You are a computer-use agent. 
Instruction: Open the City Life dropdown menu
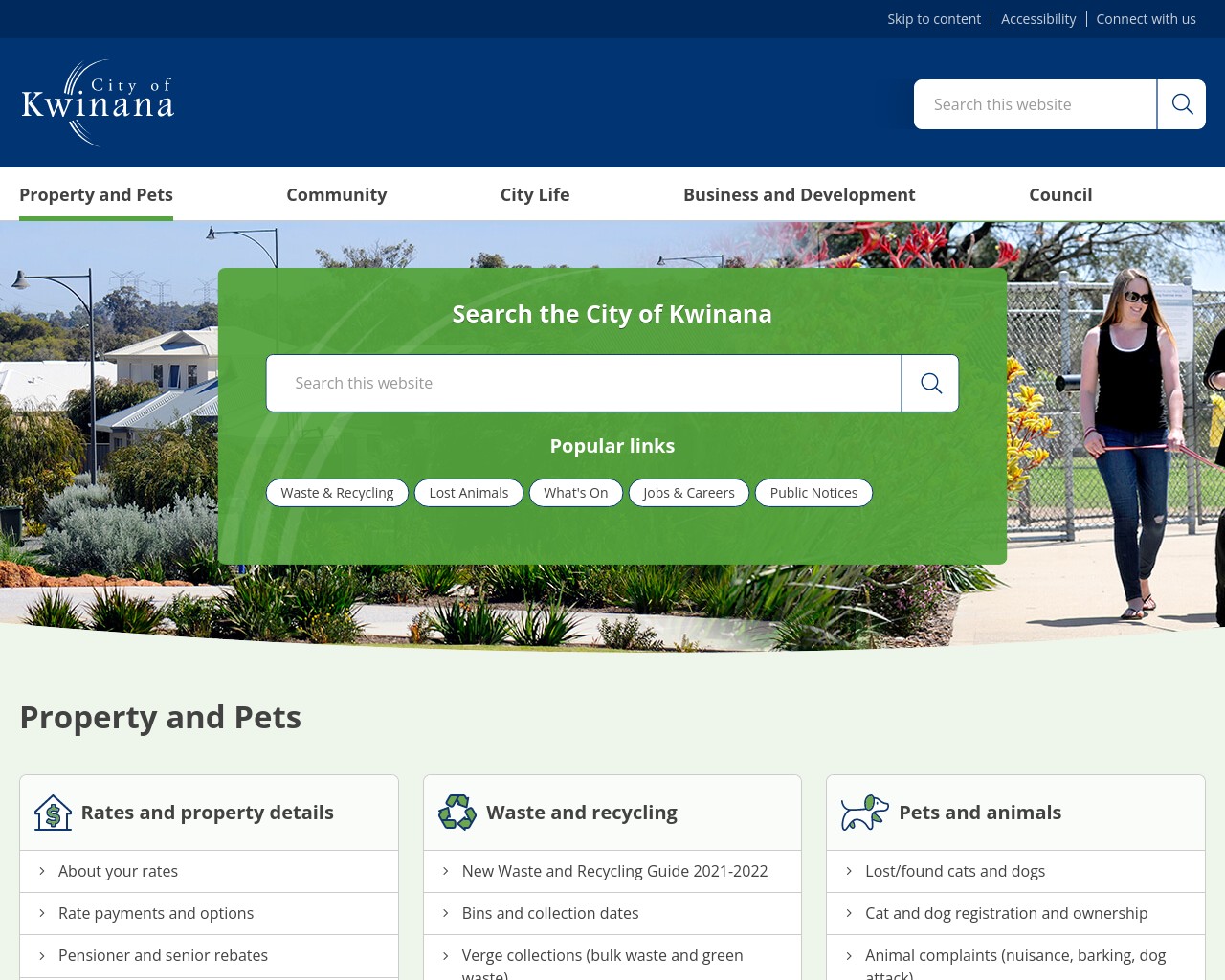[x=534, y=194]
